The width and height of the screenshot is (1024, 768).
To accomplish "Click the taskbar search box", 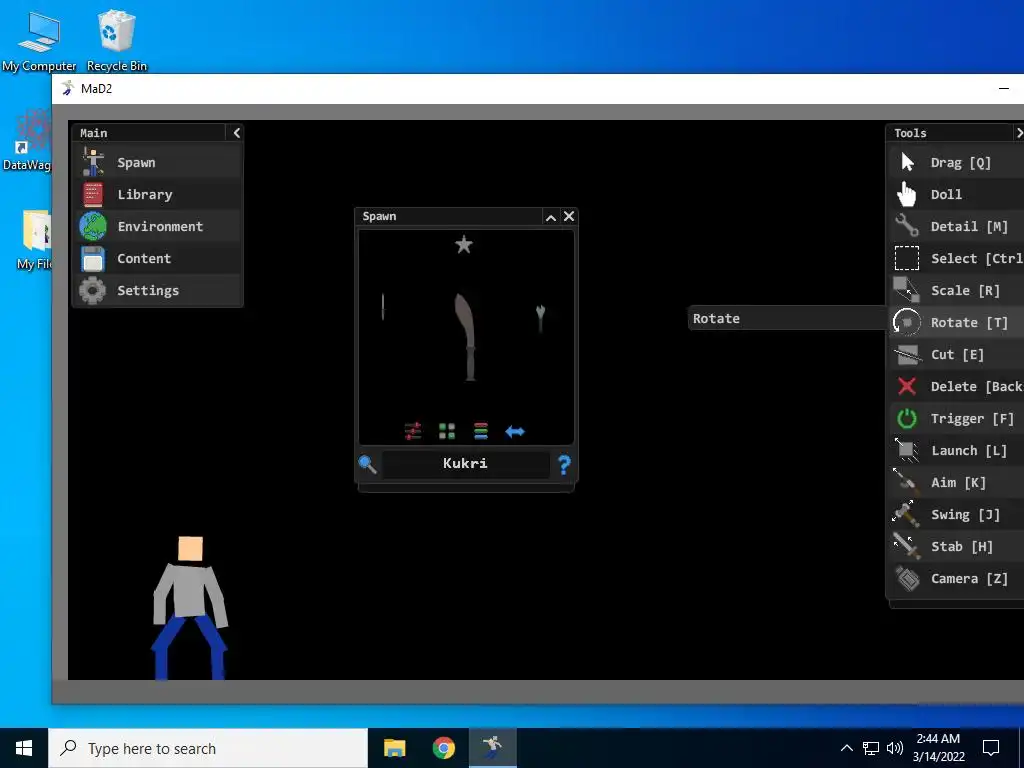I will (x=208, y=748).
